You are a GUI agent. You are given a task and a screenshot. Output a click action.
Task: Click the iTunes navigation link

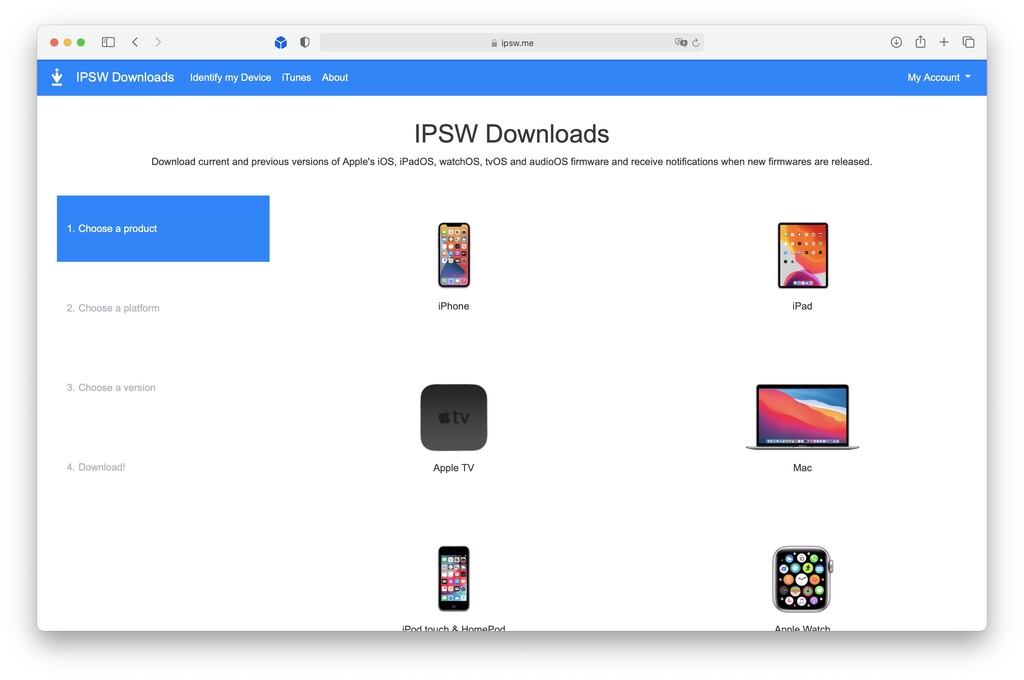pyautogui.click(x=296, y=77)
